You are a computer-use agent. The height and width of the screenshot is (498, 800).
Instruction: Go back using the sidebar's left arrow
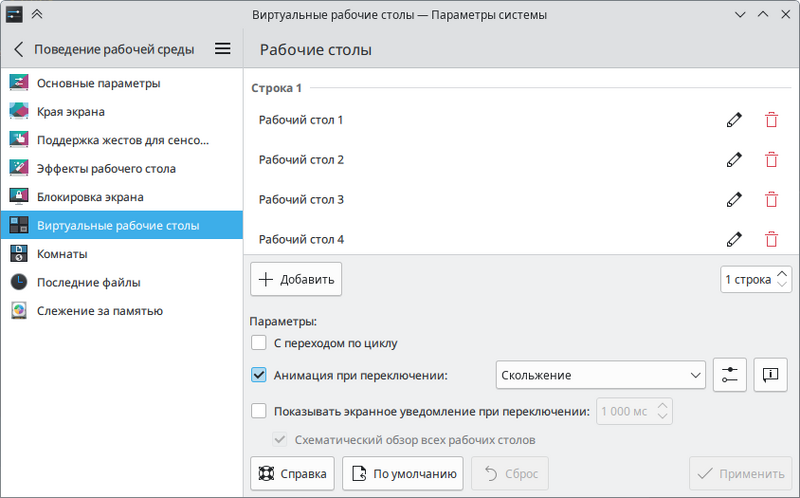click(x=19, y=49)
